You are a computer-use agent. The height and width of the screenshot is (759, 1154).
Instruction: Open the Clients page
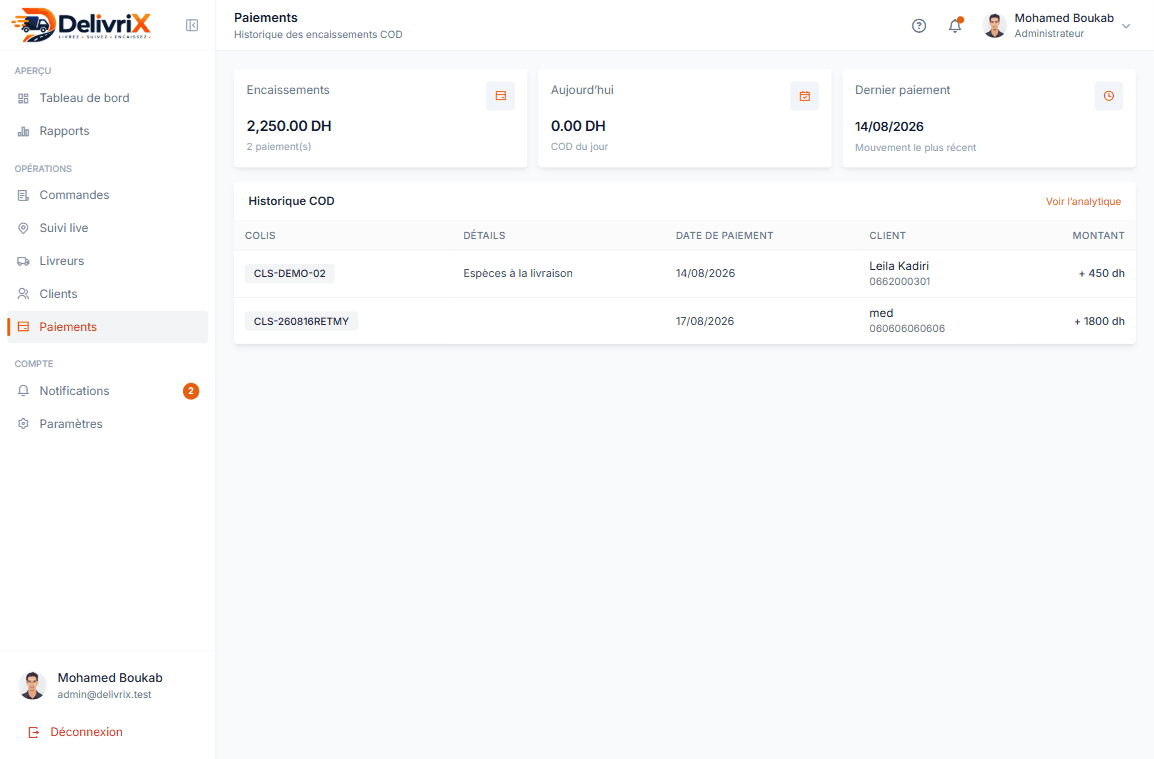pyautogui.click(x=107, y=294)
